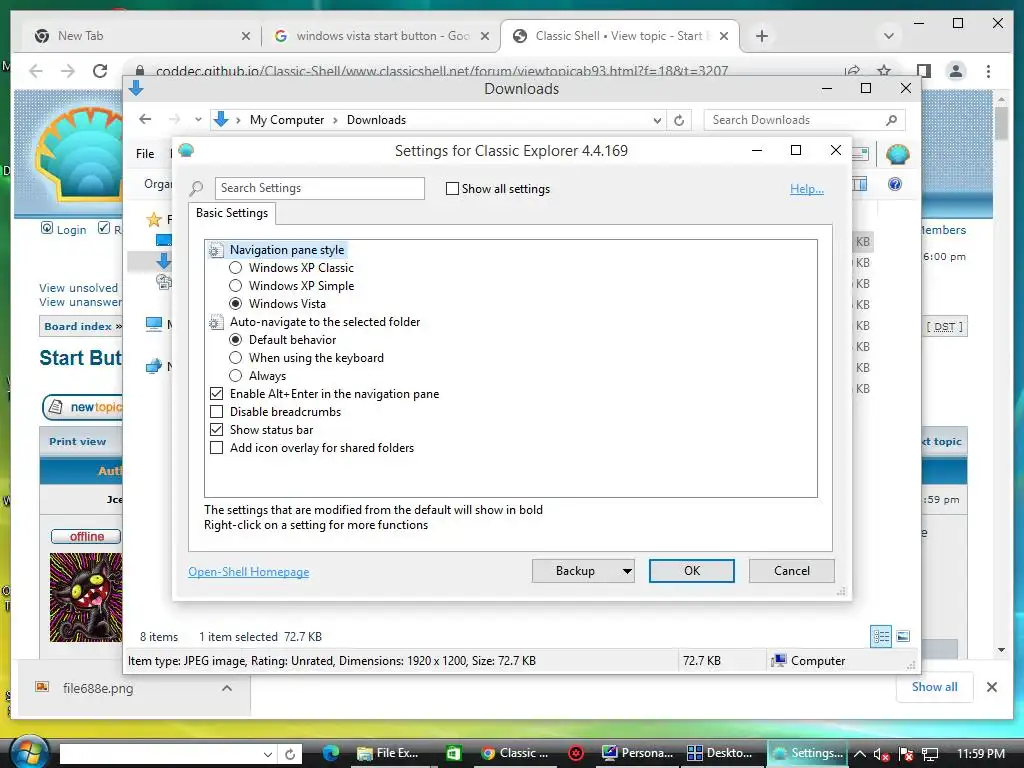1024x768 pixels.
Task: Switch to the Basic Settings tab
Action: 232,213
